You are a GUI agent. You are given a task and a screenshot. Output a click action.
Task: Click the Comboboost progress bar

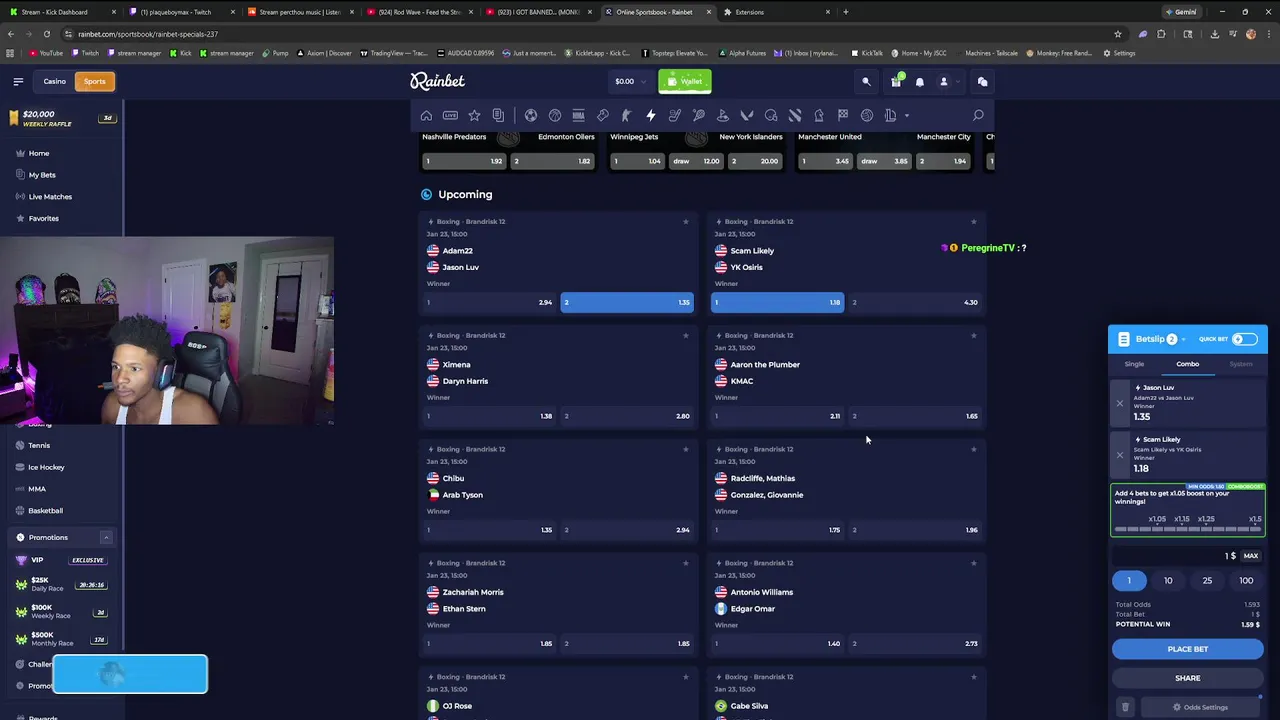(x=1187, y=530)
